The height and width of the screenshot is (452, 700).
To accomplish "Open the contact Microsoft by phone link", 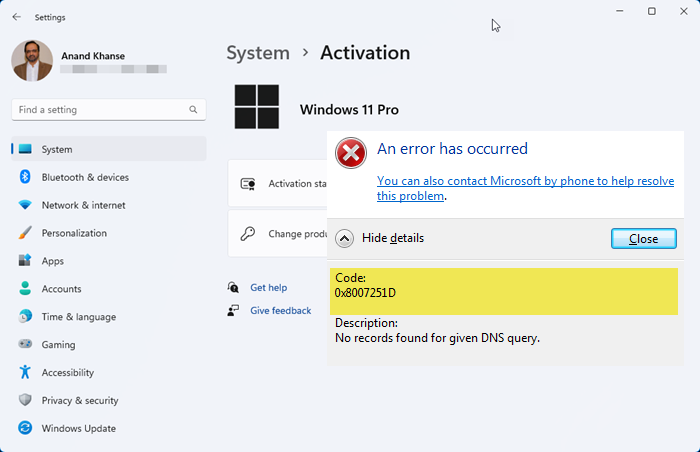I will coord(523,180).
